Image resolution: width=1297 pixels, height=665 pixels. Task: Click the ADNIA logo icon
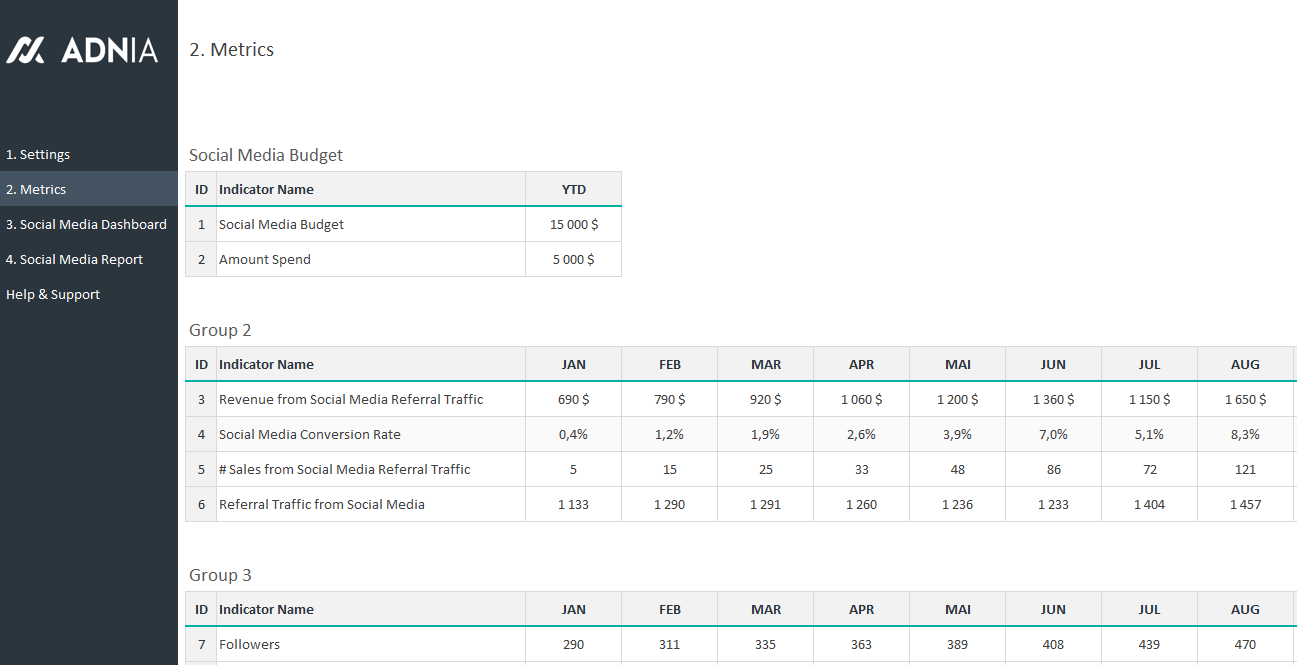point(25,50)
